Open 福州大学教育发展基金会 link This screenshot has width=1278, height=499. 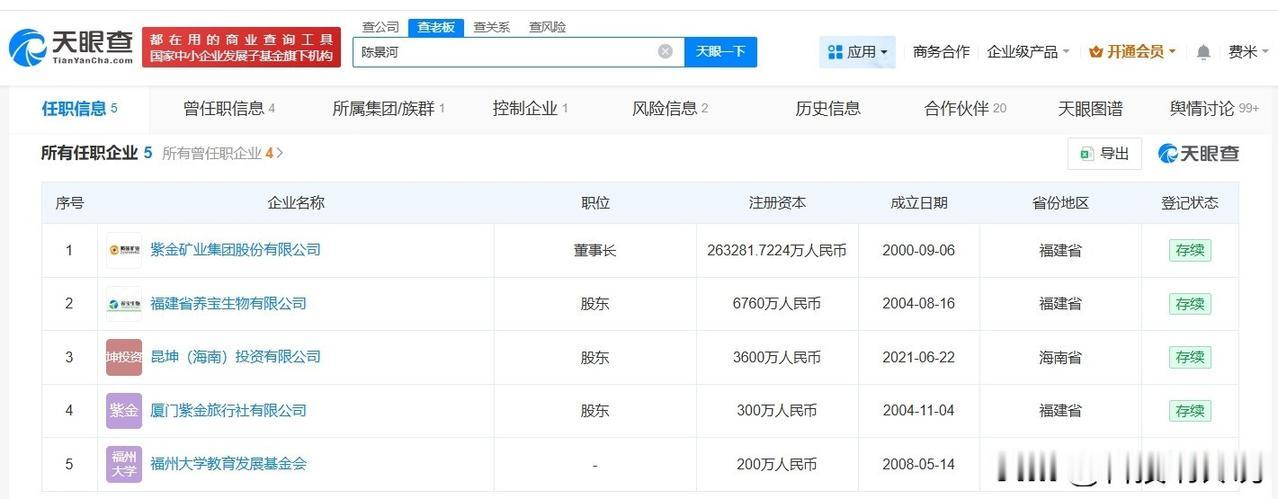(x=228, y=464)
